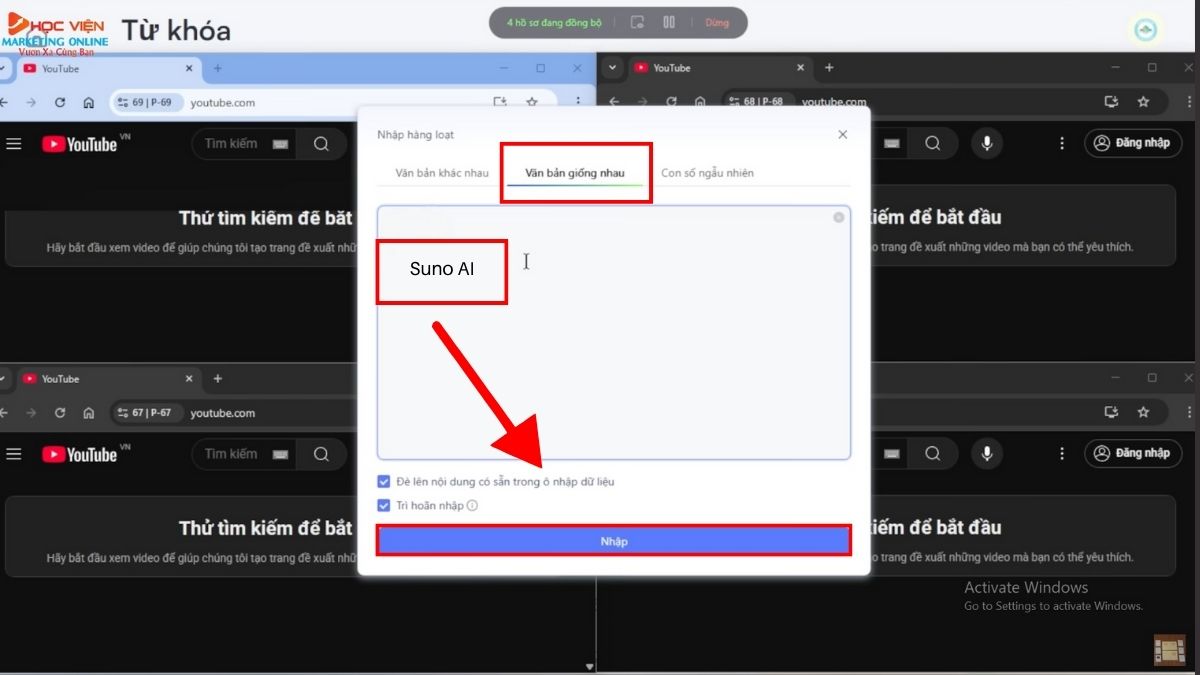Open the YouTube three-dot options menu

[1062, 143]
